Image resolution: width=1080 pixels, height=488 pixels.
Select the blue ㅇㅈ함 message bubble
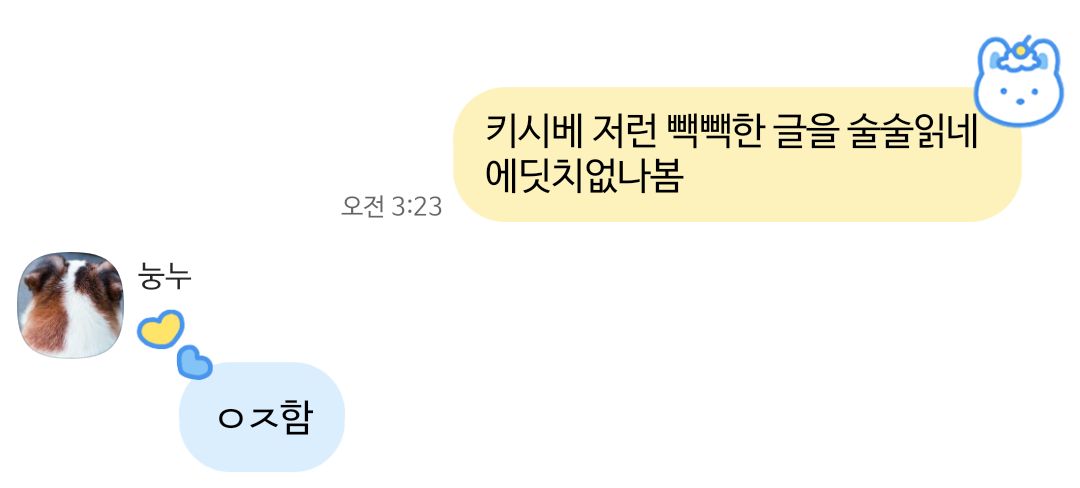point(262,417)
